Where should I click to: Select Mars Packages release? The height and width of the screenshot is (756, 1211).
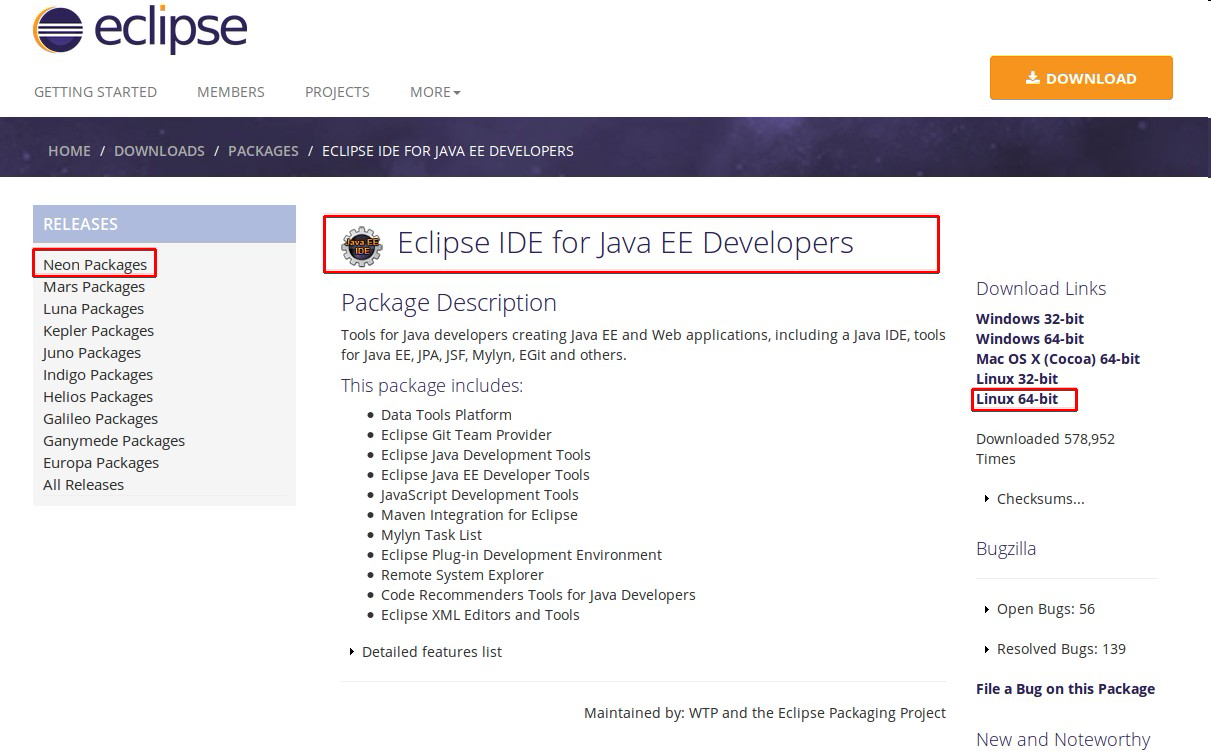pos(94,287)
